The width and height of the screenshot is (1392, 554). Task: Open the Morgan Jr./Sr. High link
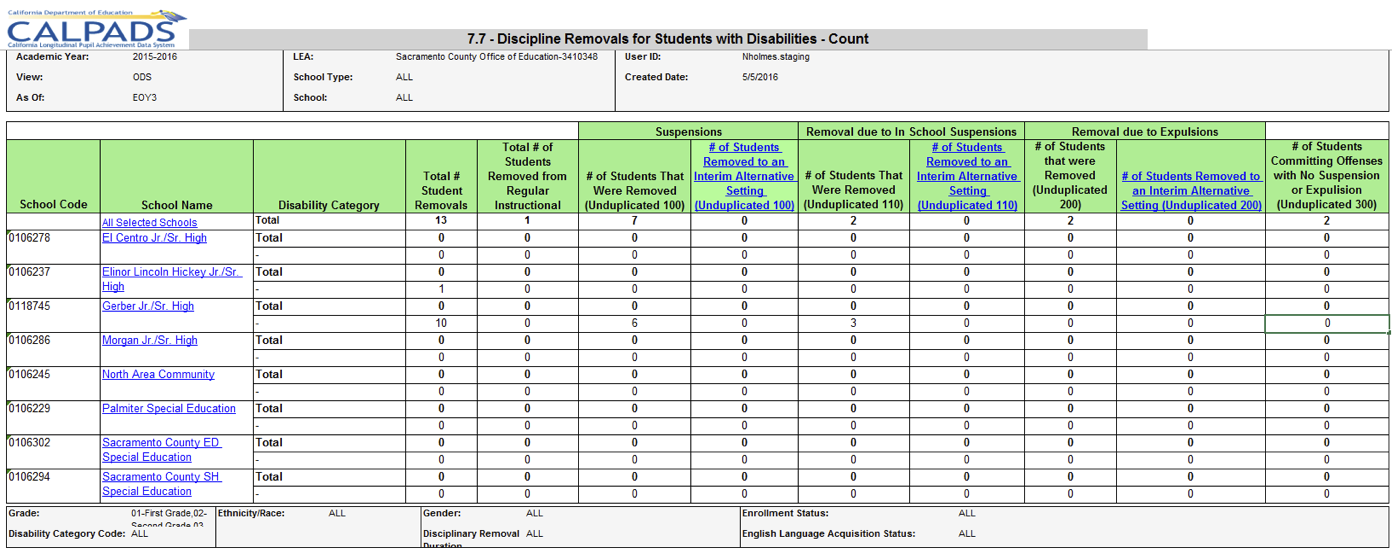[x=150, y=340]
